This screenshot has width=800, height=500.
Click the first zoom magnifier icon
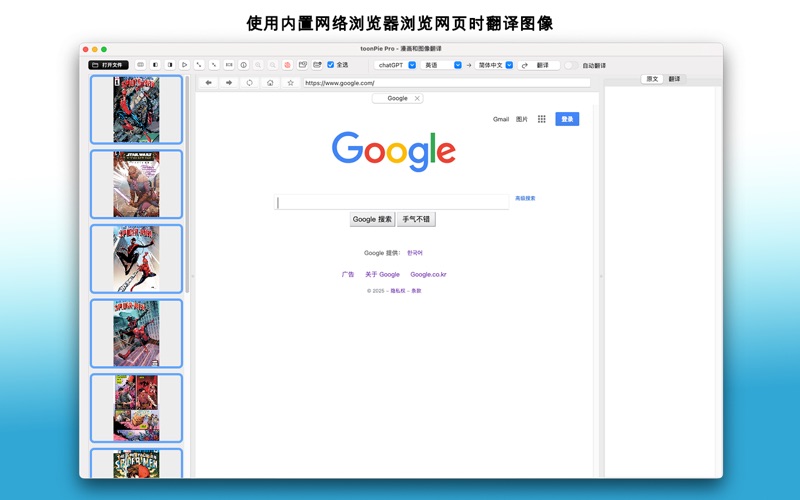pos(258,65)
